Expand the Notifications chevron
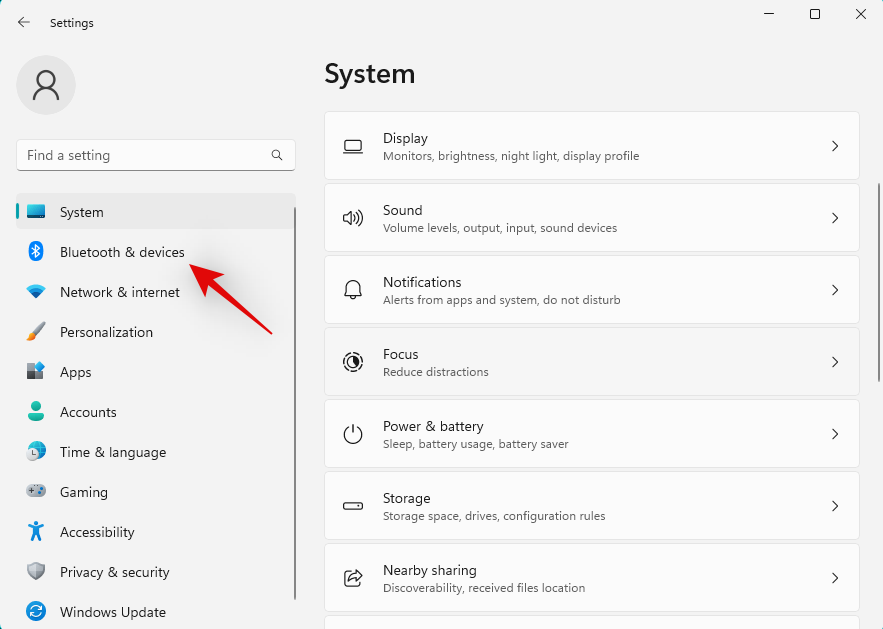Viewport: 883px width, 629px height. [835, 290]
